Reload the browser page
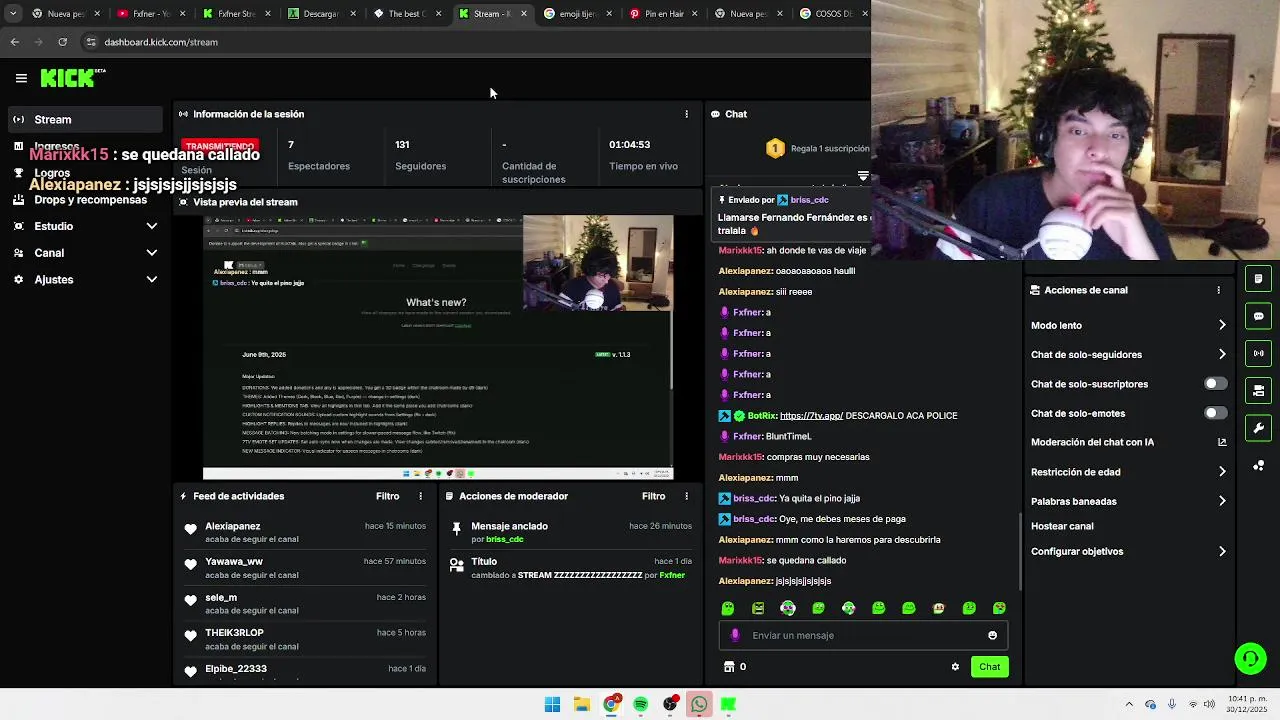Image resolution: width=1280 pixels, height=720 pixels. pos(62,42)
